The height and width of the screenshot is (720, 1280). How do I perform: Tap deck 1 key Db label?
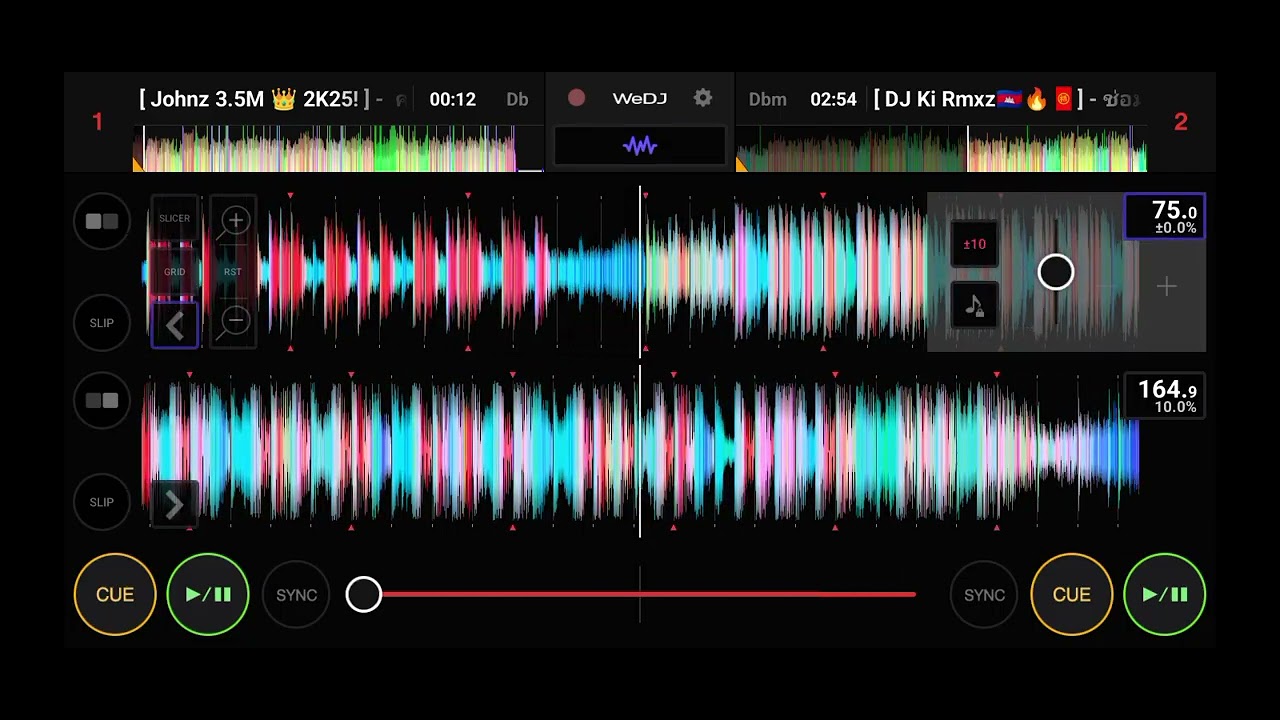coord(517,99)
